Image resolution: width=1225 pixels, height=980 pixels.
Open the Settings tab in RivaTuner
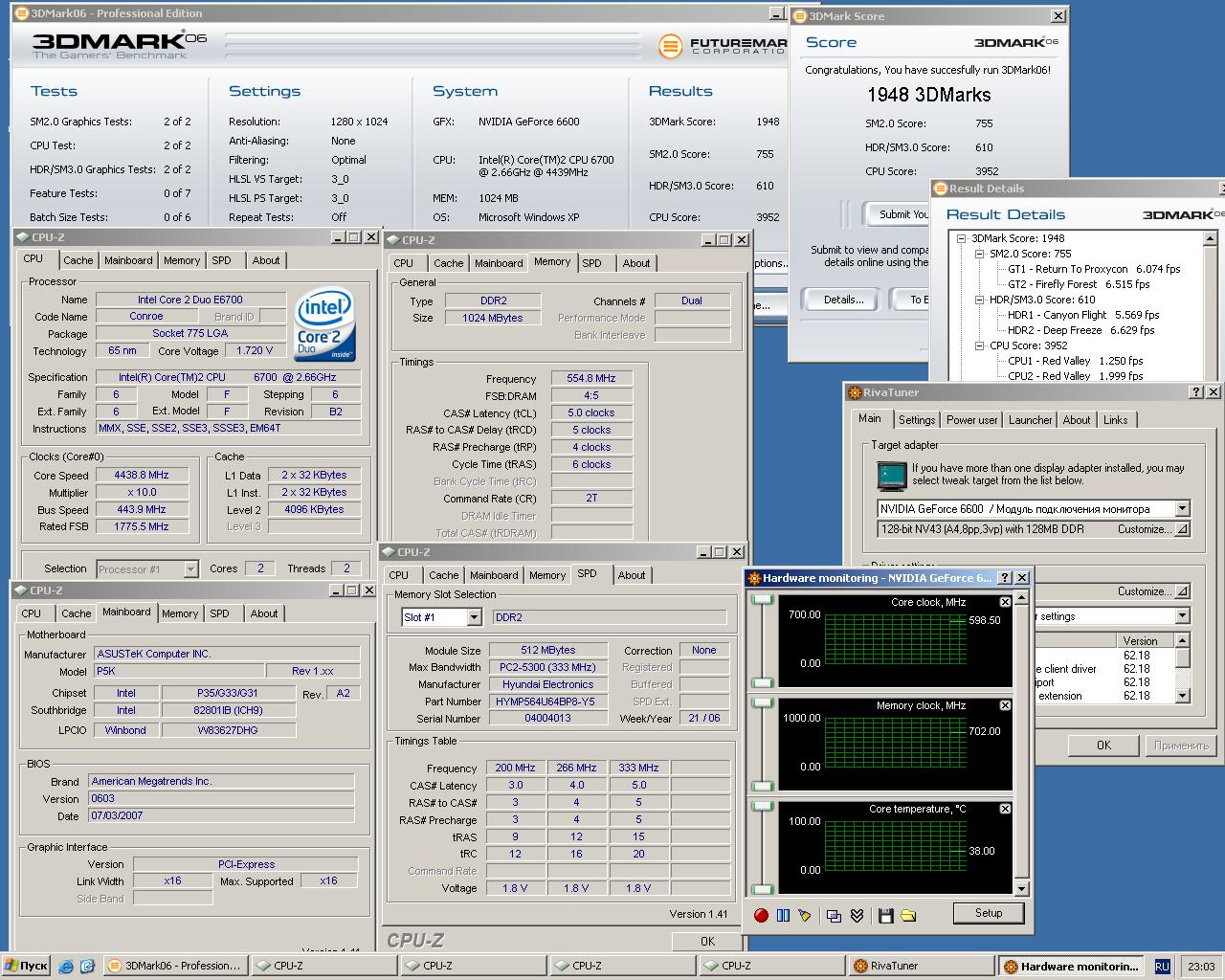[916, 420]
